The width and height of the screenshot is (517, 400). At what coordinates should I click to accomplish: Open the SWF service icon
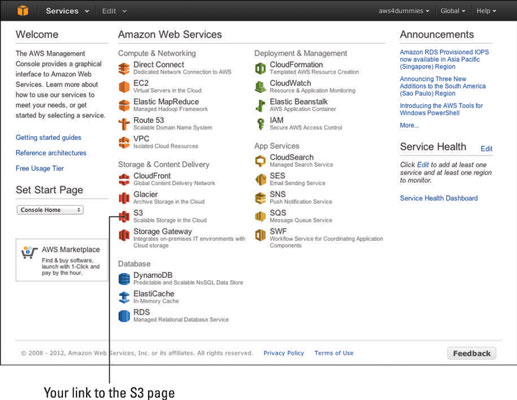tap(260, 235)
